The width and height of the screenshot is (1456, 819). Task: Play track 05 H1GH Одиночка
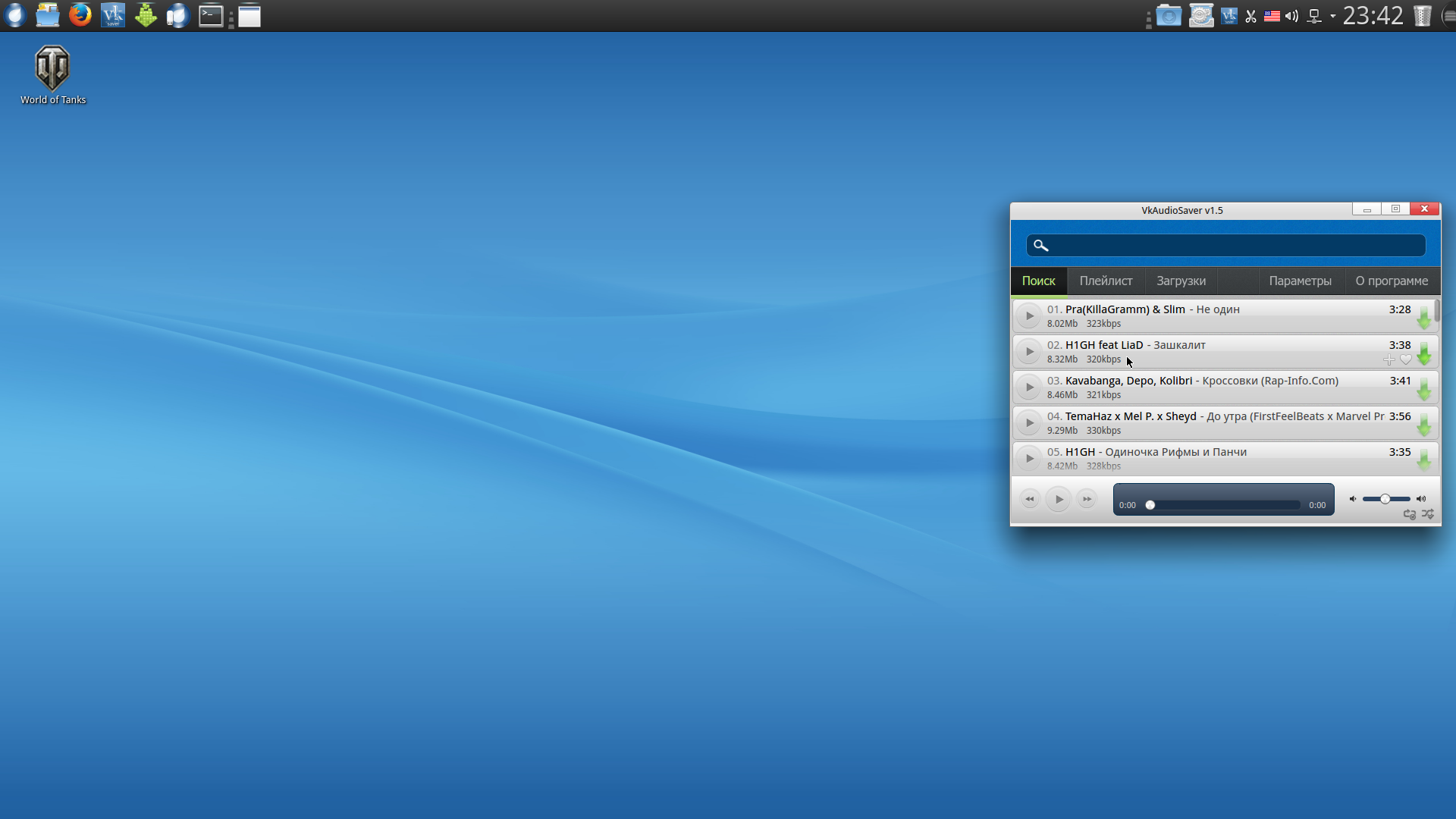(x=1029, y=458)
